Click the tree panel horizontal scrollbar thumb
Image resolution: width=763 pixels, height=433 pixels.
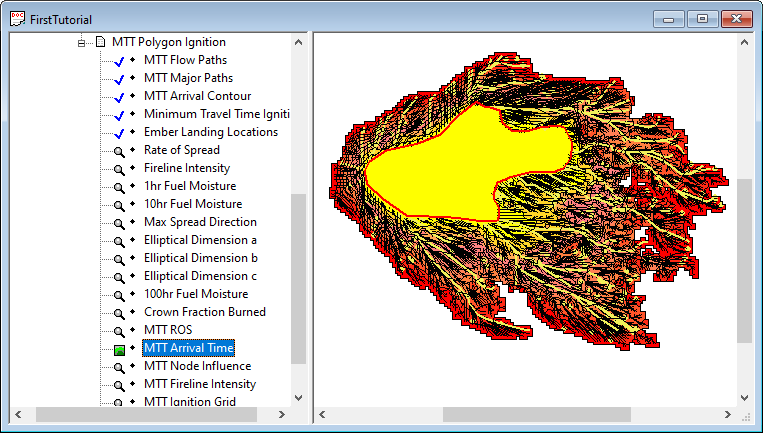[x=146, y=415]
